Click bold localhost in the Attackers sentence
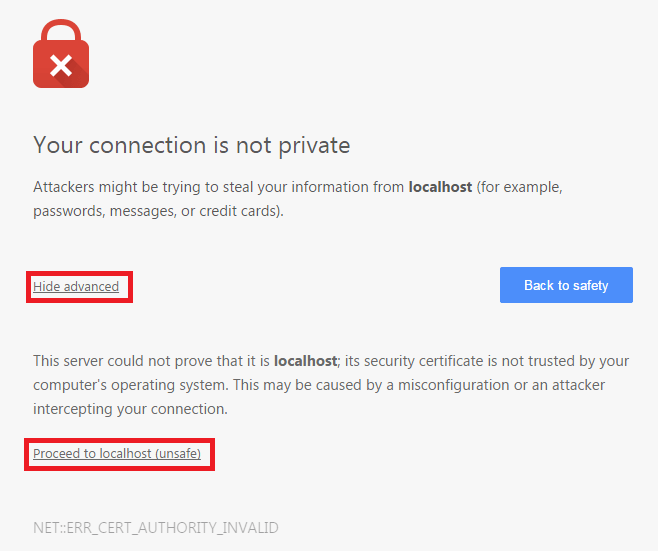This screenshot has width=658, height=551. (x=440, y=187)
